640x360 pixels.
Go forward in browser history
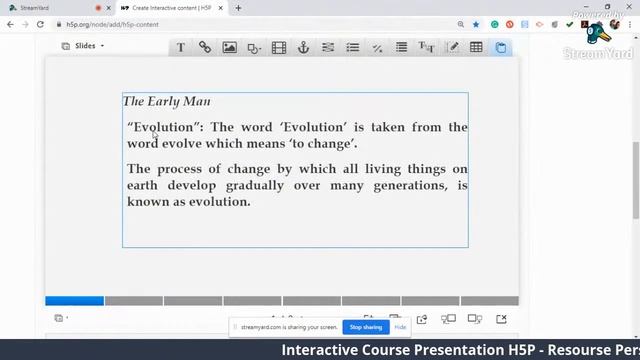pos(25,24)
